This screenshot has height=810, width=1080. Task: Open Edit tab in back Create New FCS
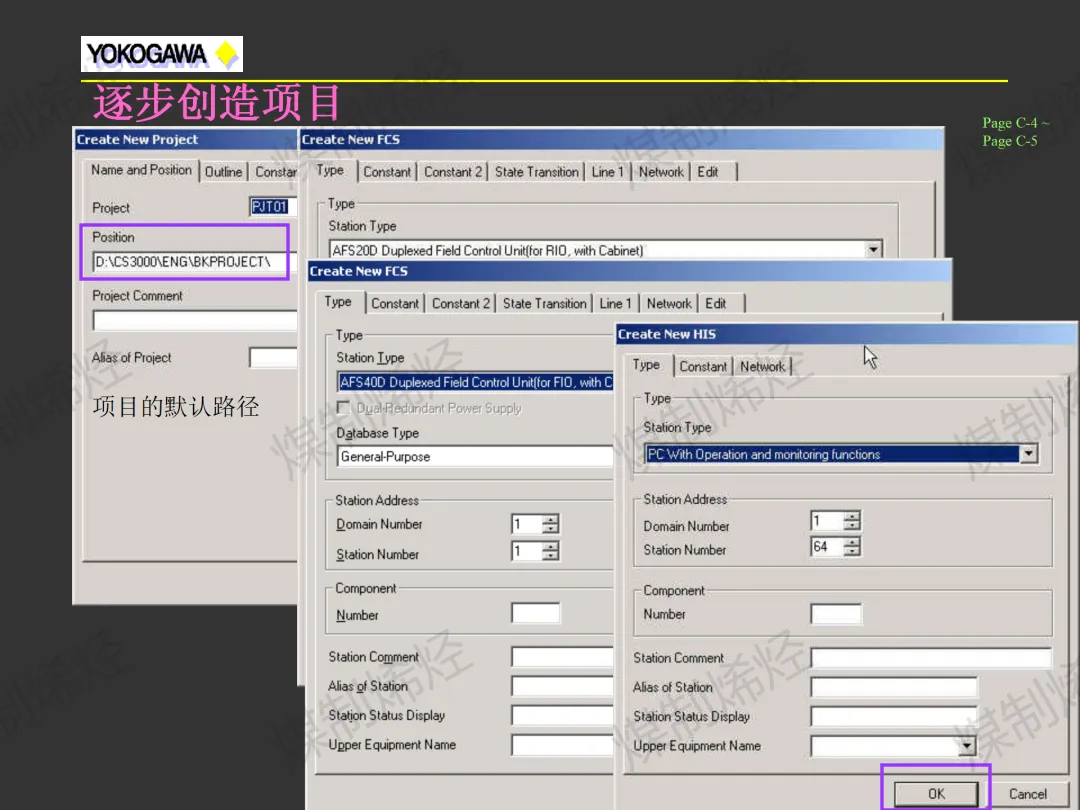707,172
